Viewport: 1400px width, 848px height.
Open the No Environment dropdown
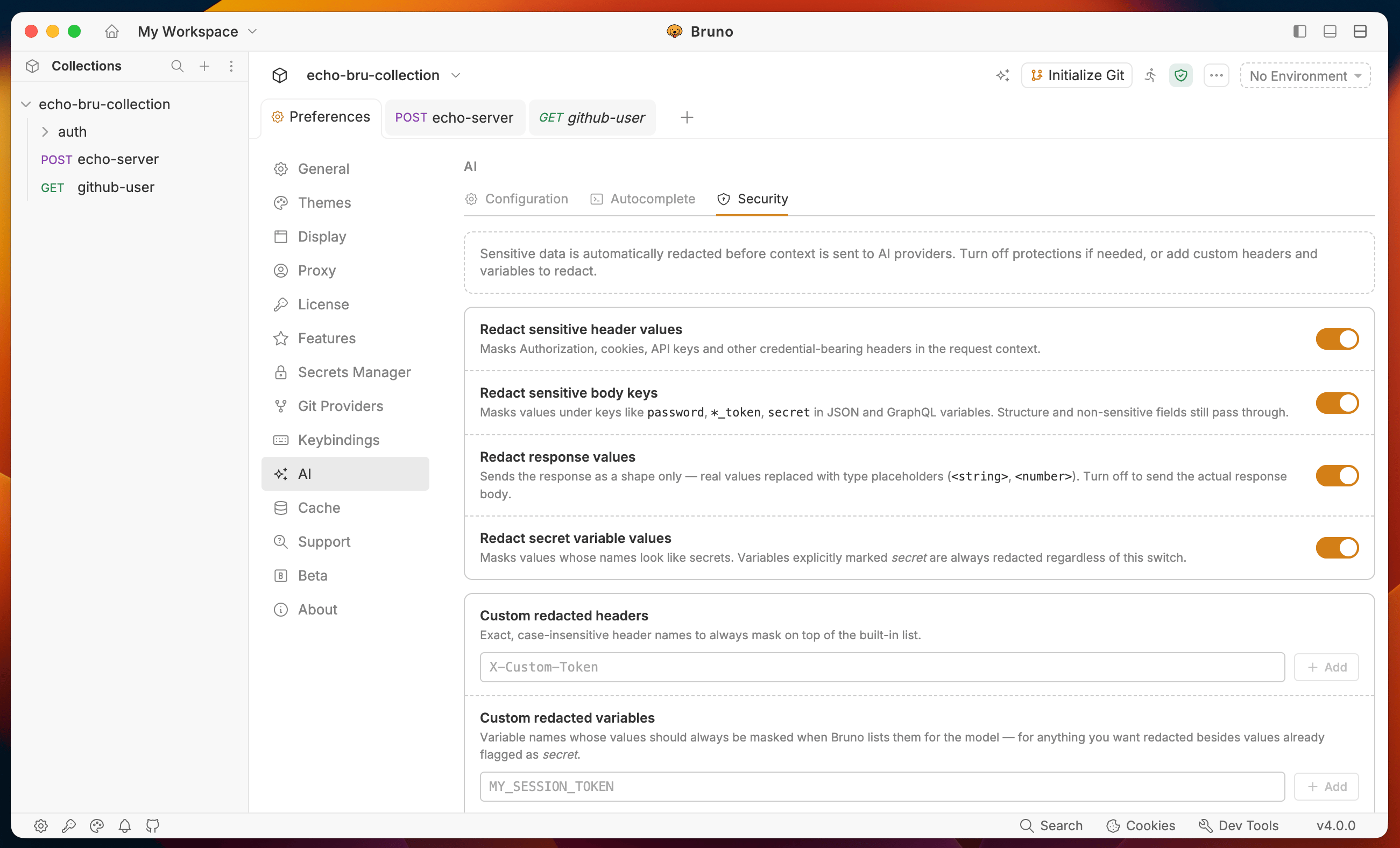pos(1305,75)
